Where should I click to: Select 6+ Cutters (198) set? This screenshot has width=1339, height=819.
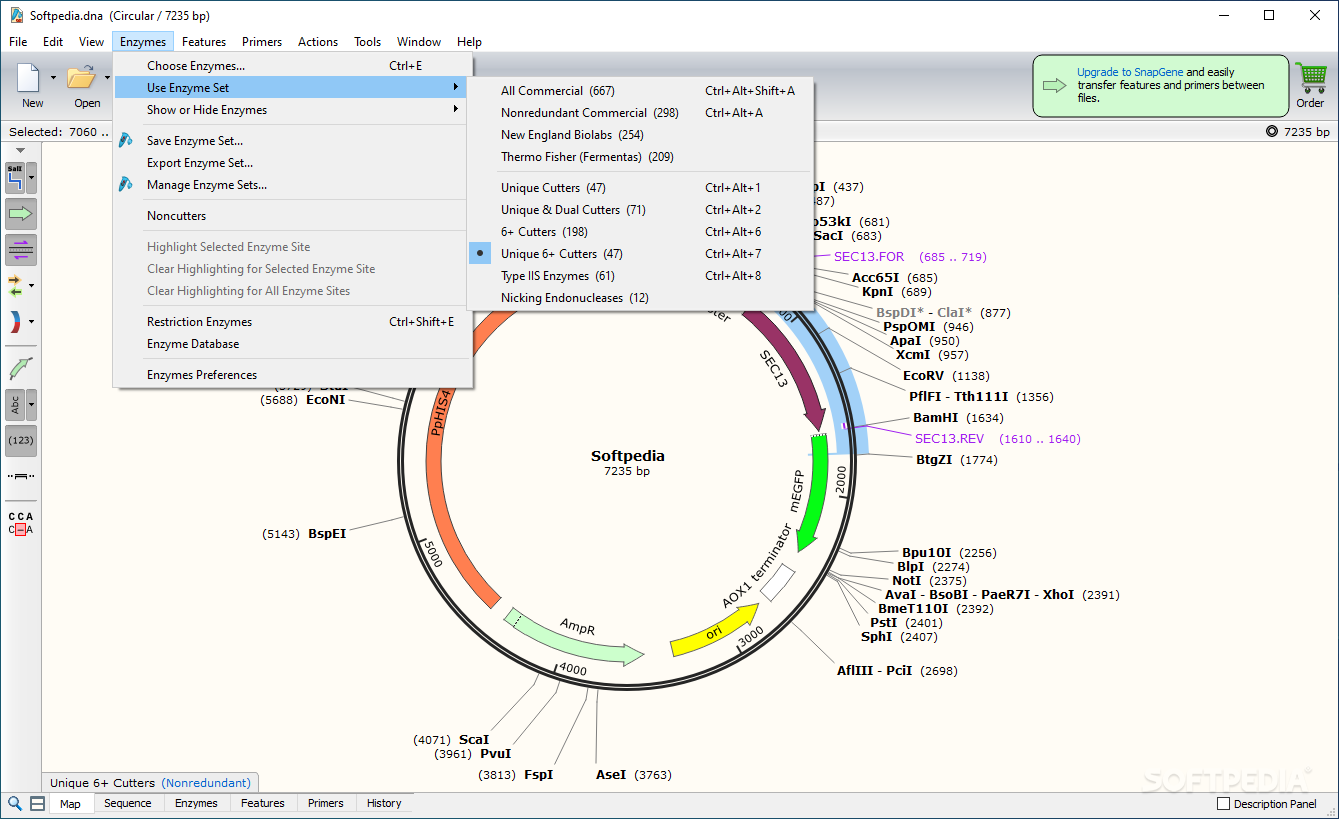click(641, 232)
